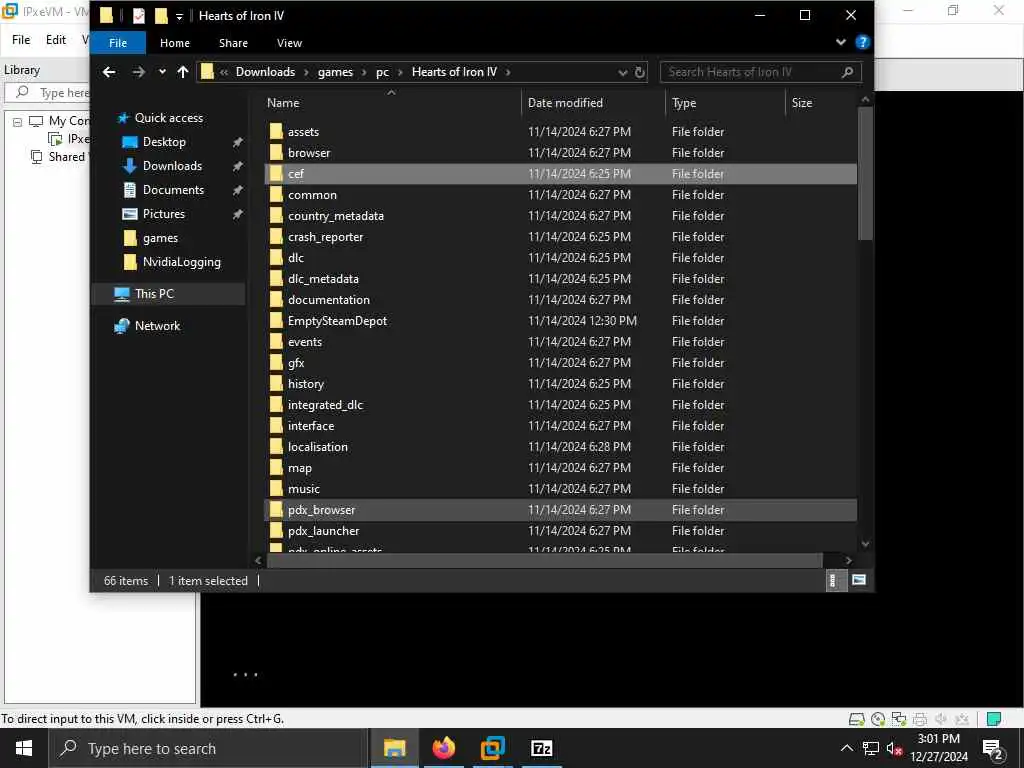Image resolution: width=1024 pixels, height=768 pixels.
Task: Toggle the Documents pin in Quick access
Action: [238, 190]
